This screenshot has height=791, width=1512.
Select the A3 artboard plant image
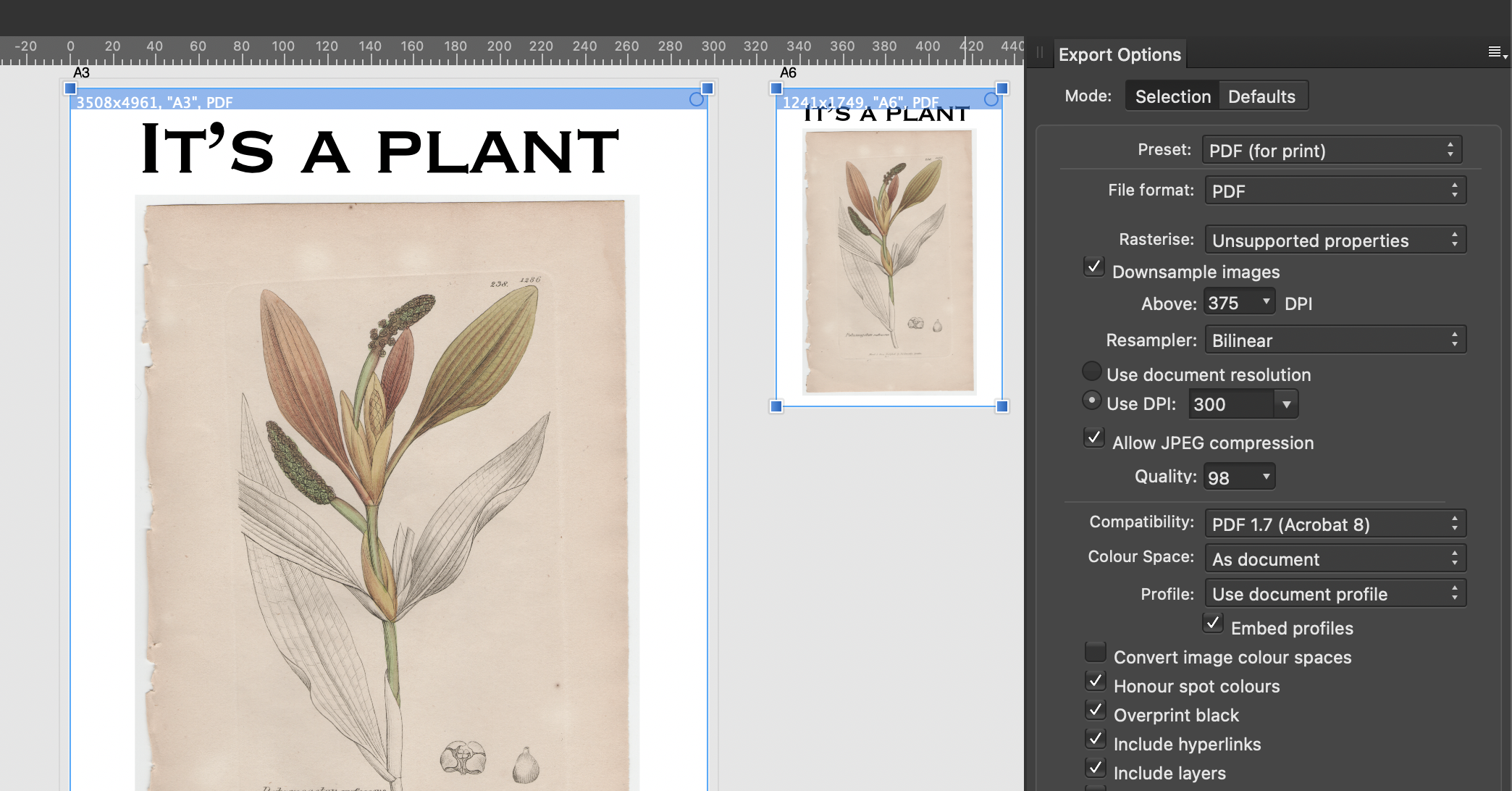click(387, 493)
